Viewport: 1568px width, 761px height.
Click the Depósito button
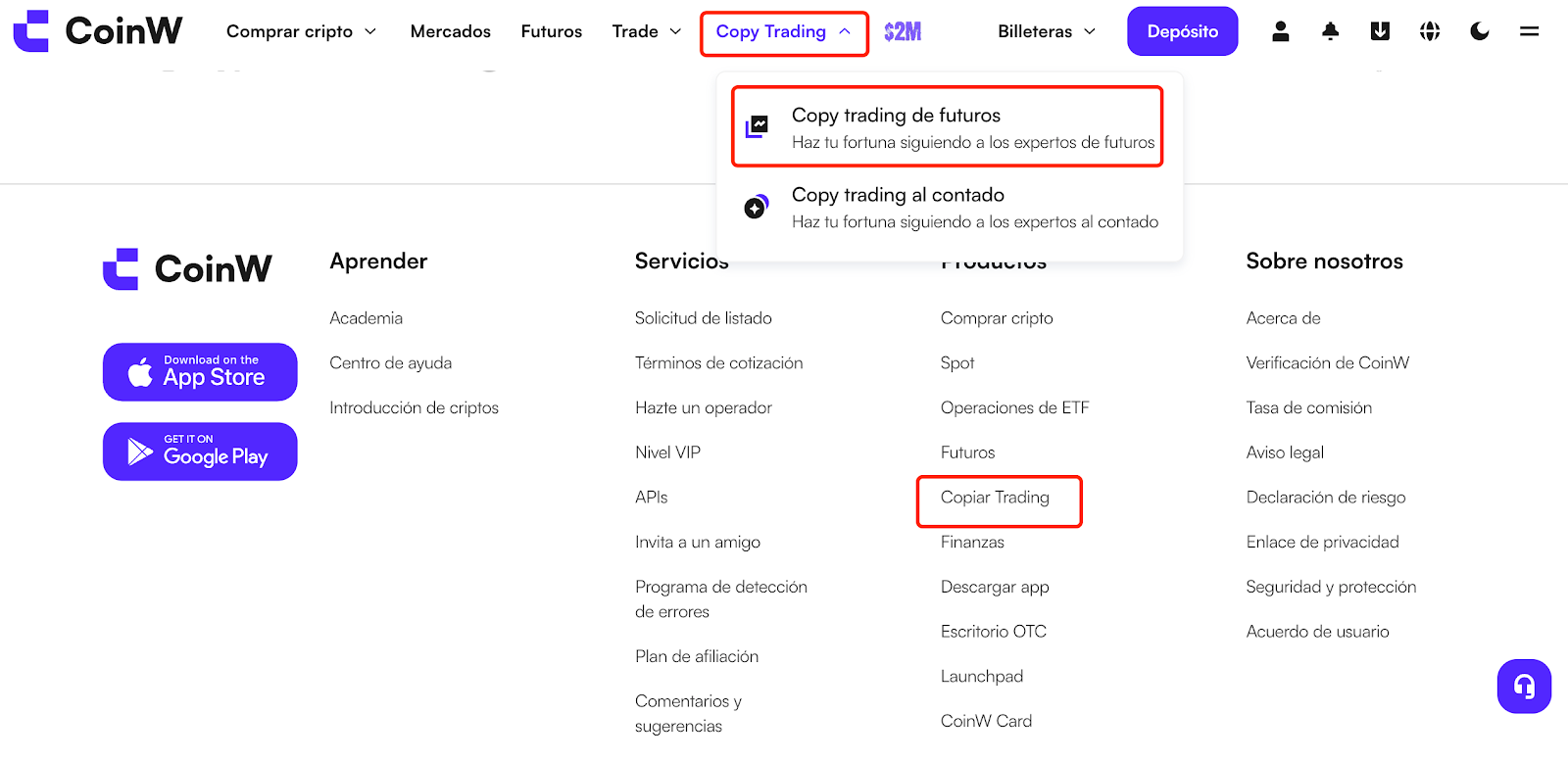click(1182, 31)
